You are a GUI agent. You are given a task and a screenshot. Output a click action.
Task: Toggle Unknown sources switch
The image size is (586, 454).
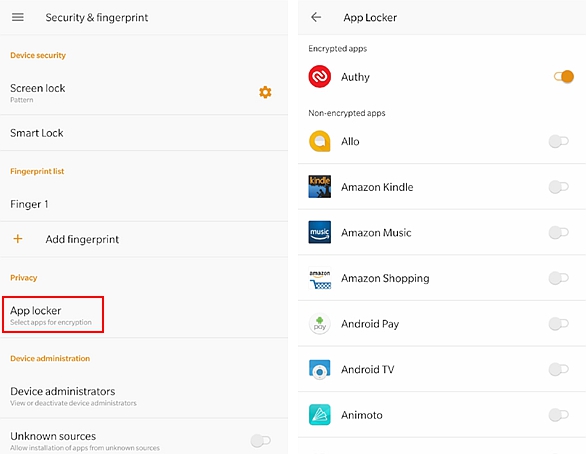pyautogui.click(x=261, y=441)
